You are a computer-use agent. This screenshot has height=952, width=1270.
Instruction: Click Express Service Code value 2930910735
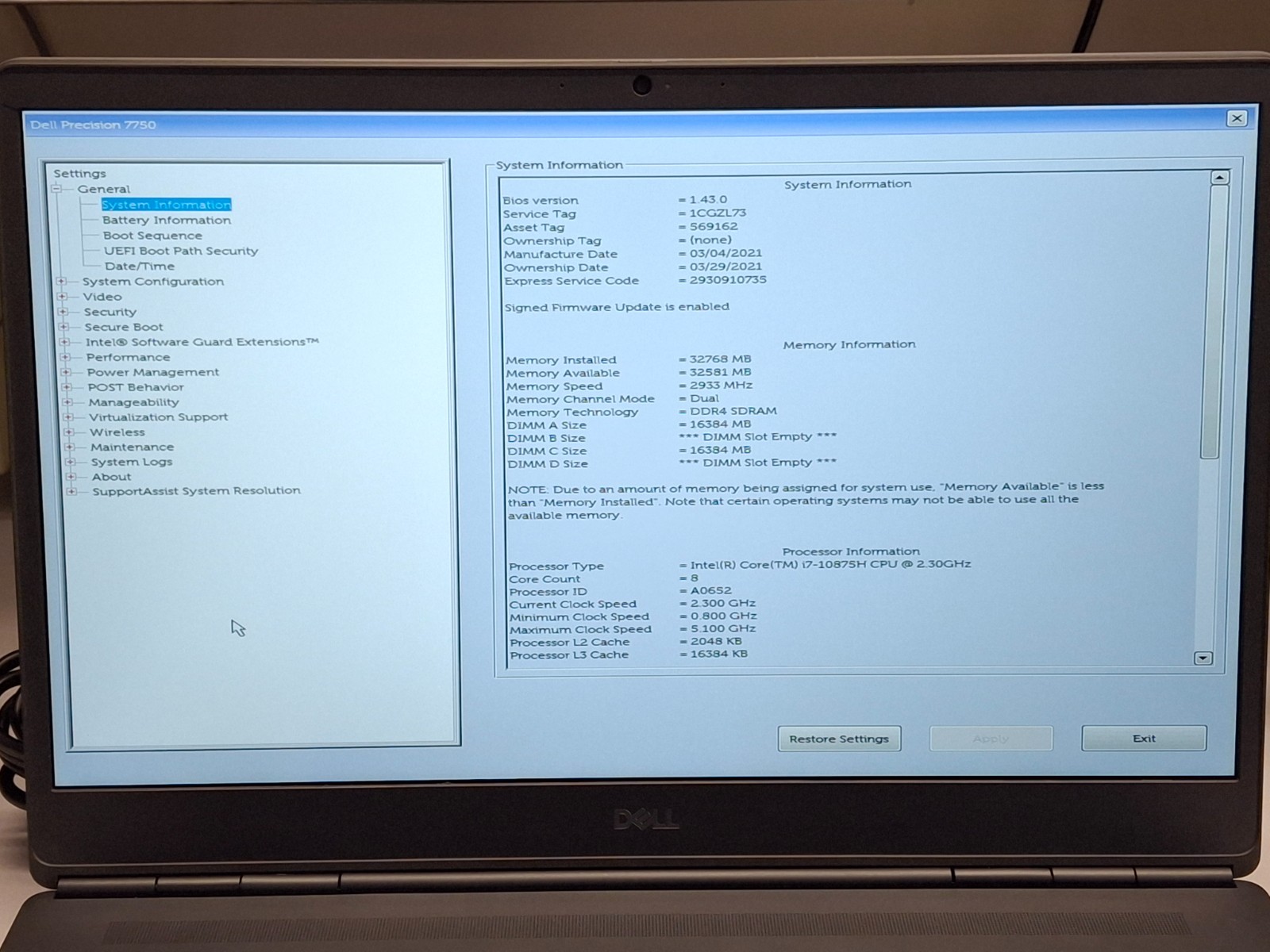728,280
